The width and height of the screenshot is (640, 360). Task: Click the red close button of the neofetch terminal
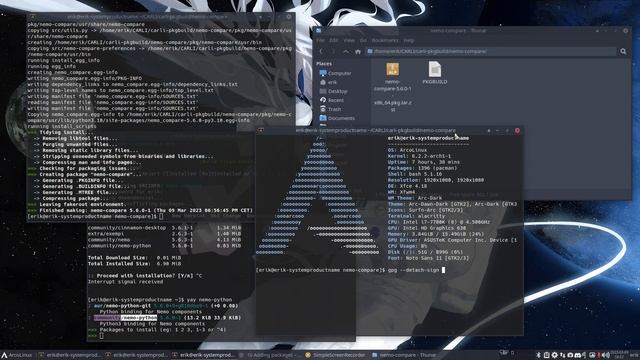[x=517, y=131]
